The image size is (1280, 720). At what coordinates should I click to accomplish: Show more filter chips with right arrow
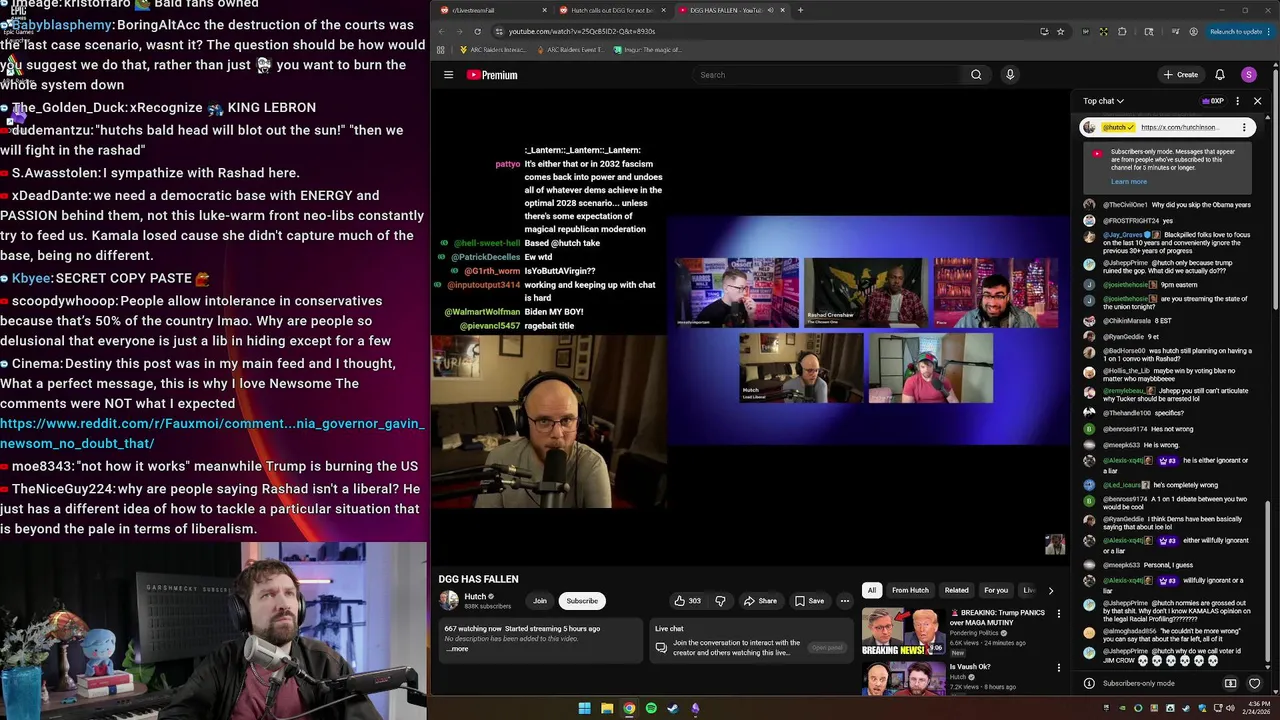1050,590
